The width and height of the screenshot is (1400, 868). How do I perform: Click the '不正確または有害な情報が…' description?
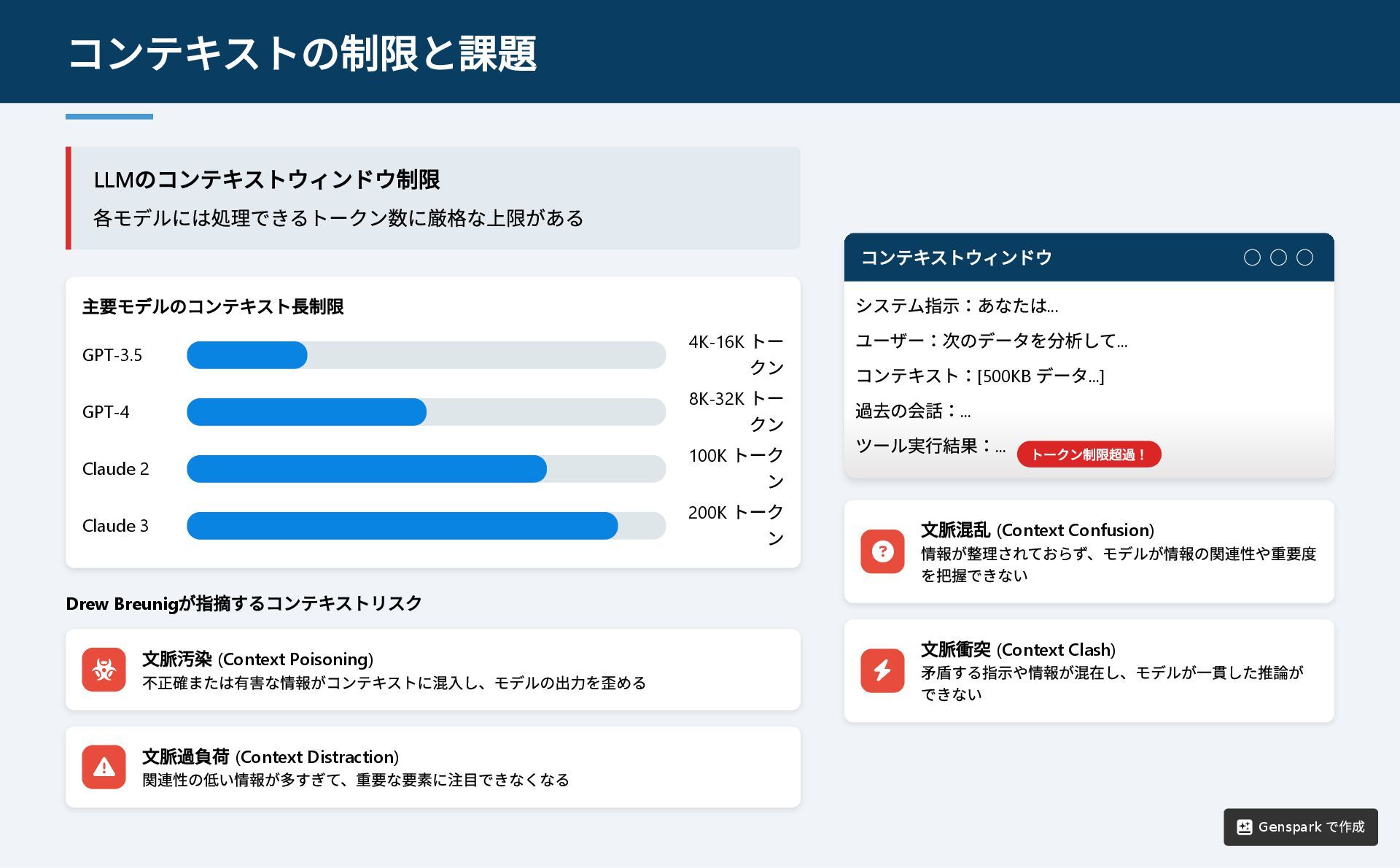[394, 683]
